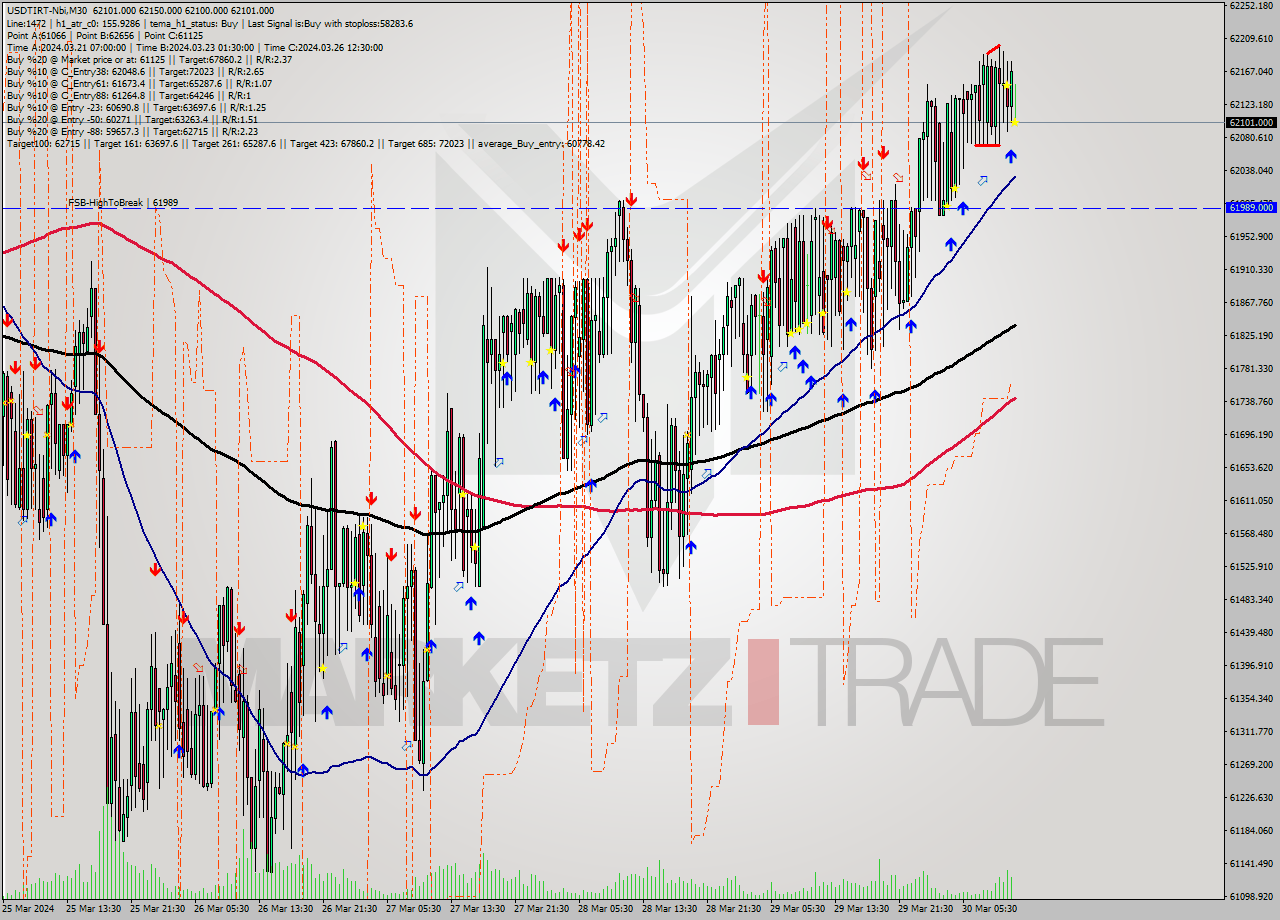Viewport: 1280px width, 920px height.
Task: Click the 26 Mar 05:30 time label
Action: (221, 909)
